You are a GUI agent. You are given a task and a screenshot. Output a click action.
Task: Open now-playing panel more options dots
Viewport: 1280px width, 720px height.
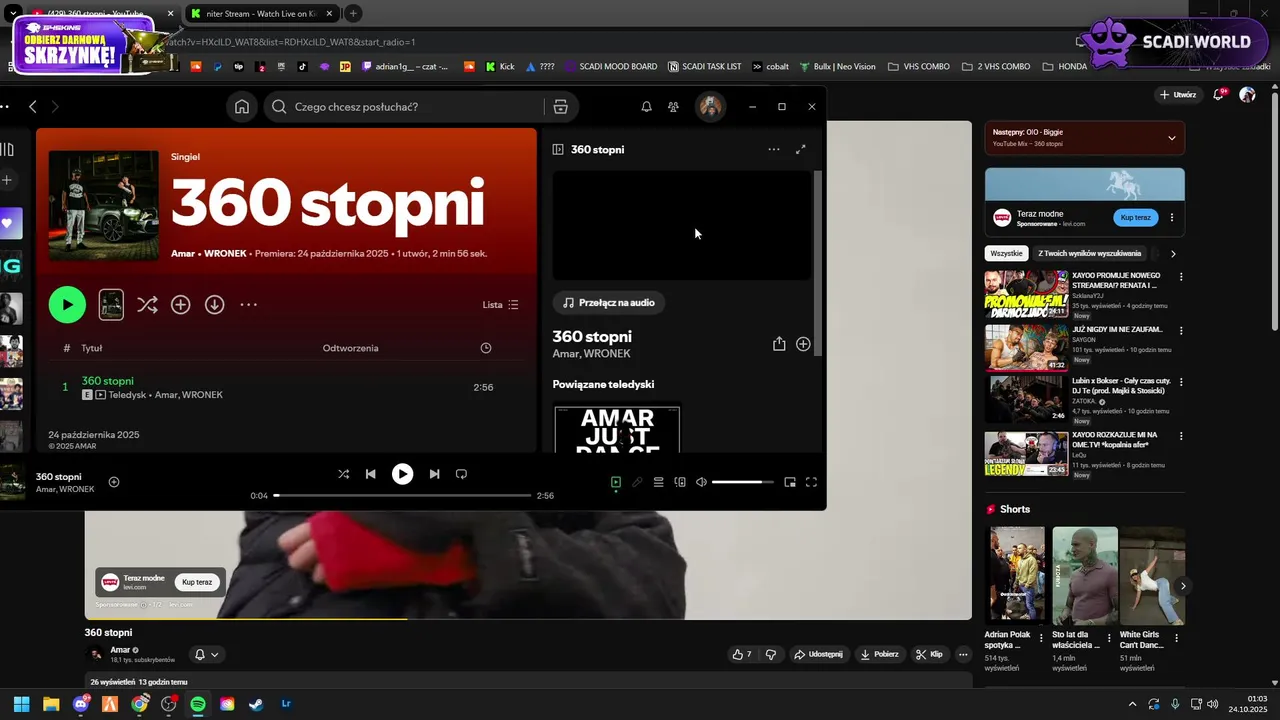click(x=774, y=149)
